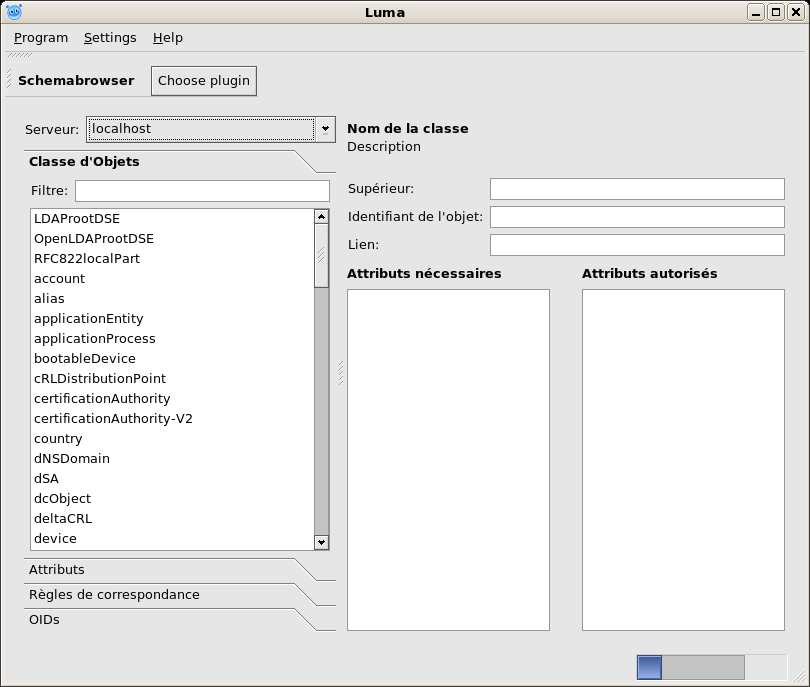
Task: Select dcObject object class entry
Action: click(62, 499)
